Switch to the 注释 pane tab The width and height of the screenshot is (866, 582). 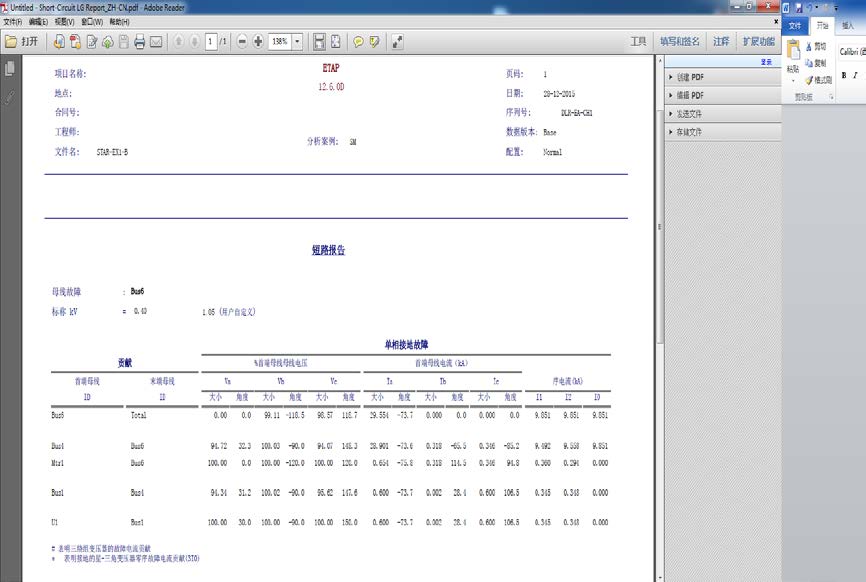click(721, 42)
